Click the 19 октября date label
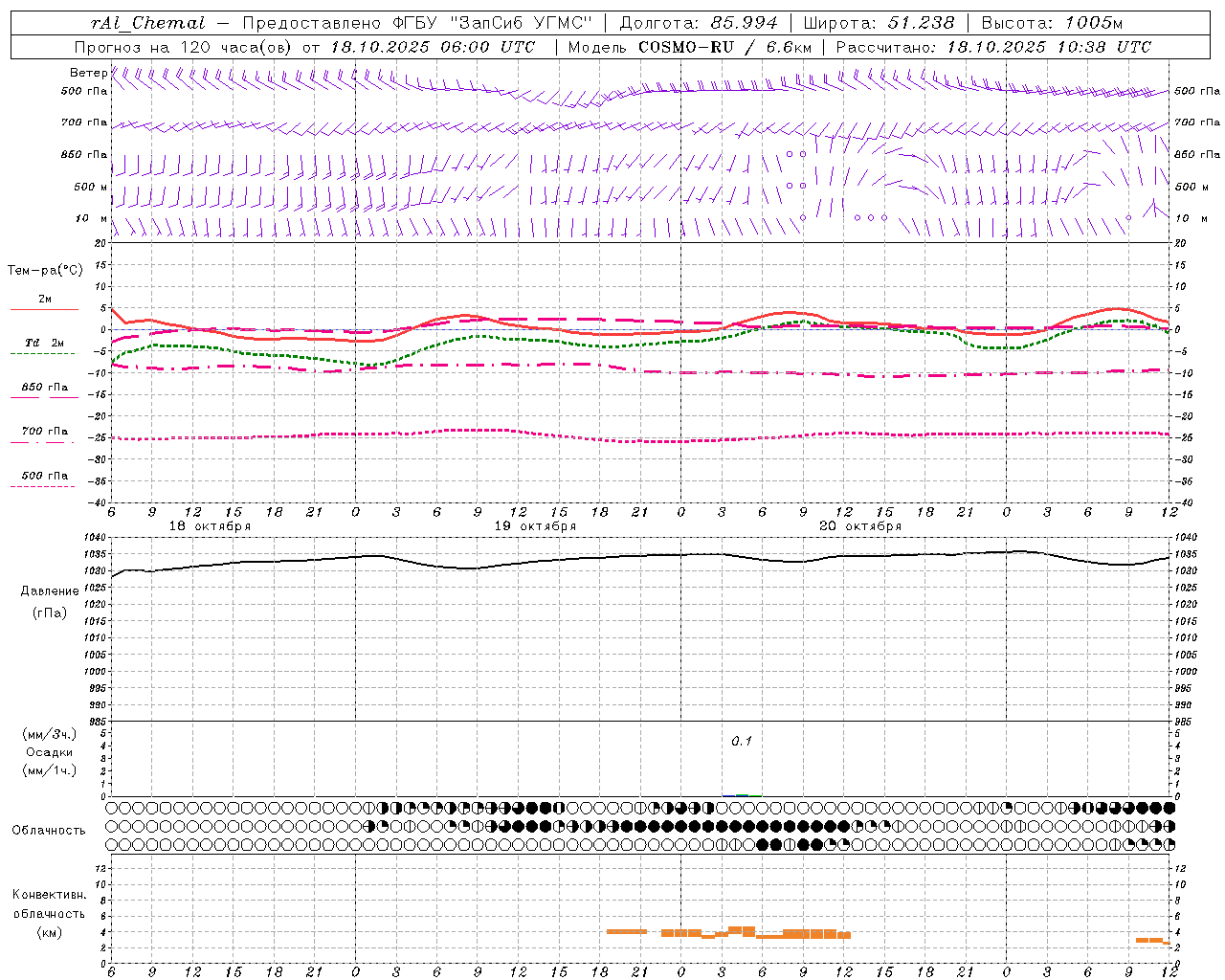The width and height of the screenshot is (1225, 980). coord(535,526)
